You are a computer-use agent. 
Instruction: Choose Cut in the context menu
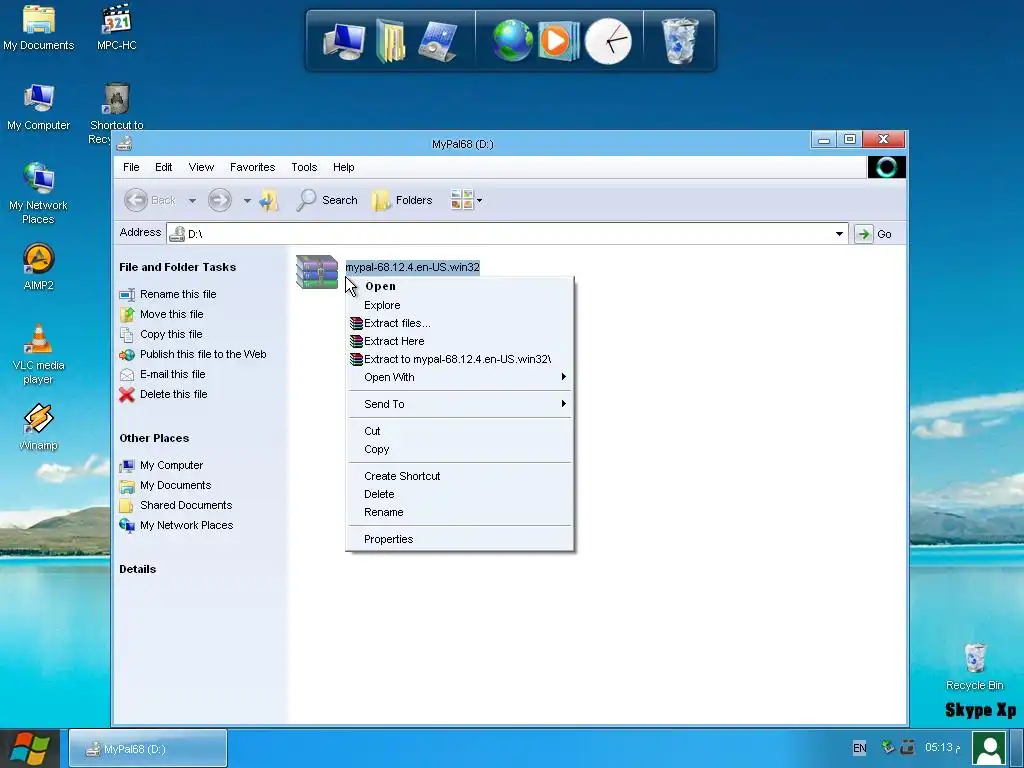pyautogui.click(x=460, y=431)
